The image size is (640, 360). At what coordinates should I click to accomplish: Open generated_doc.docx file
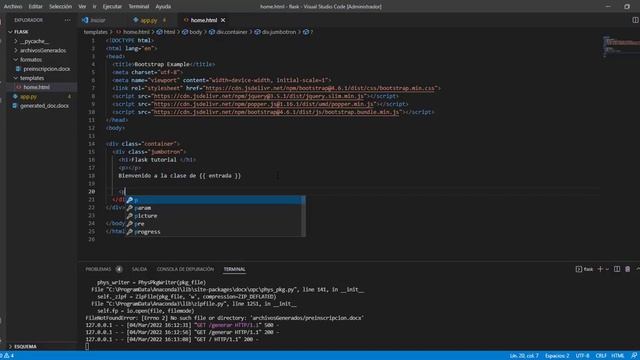(44, 106)
